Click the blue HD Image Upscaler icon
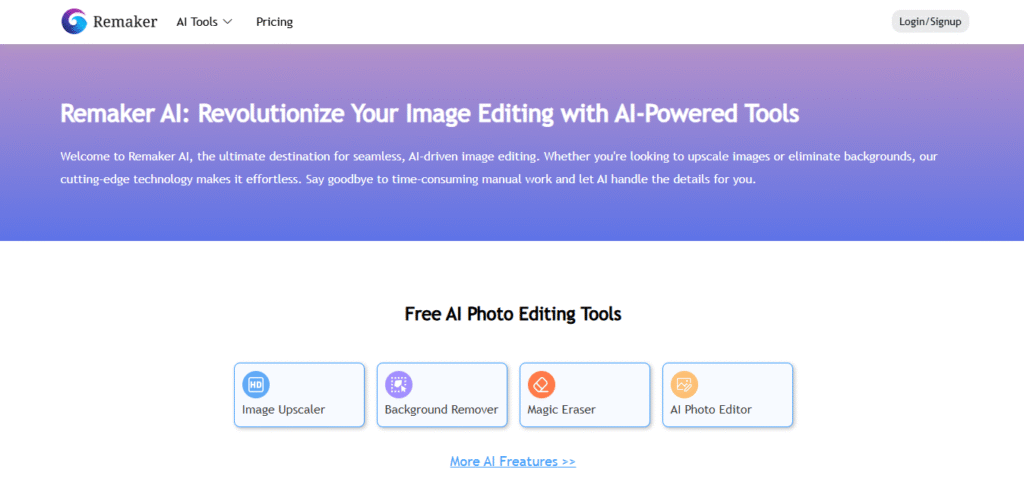This screenshot has height=485, width=1024. point(256,384)
